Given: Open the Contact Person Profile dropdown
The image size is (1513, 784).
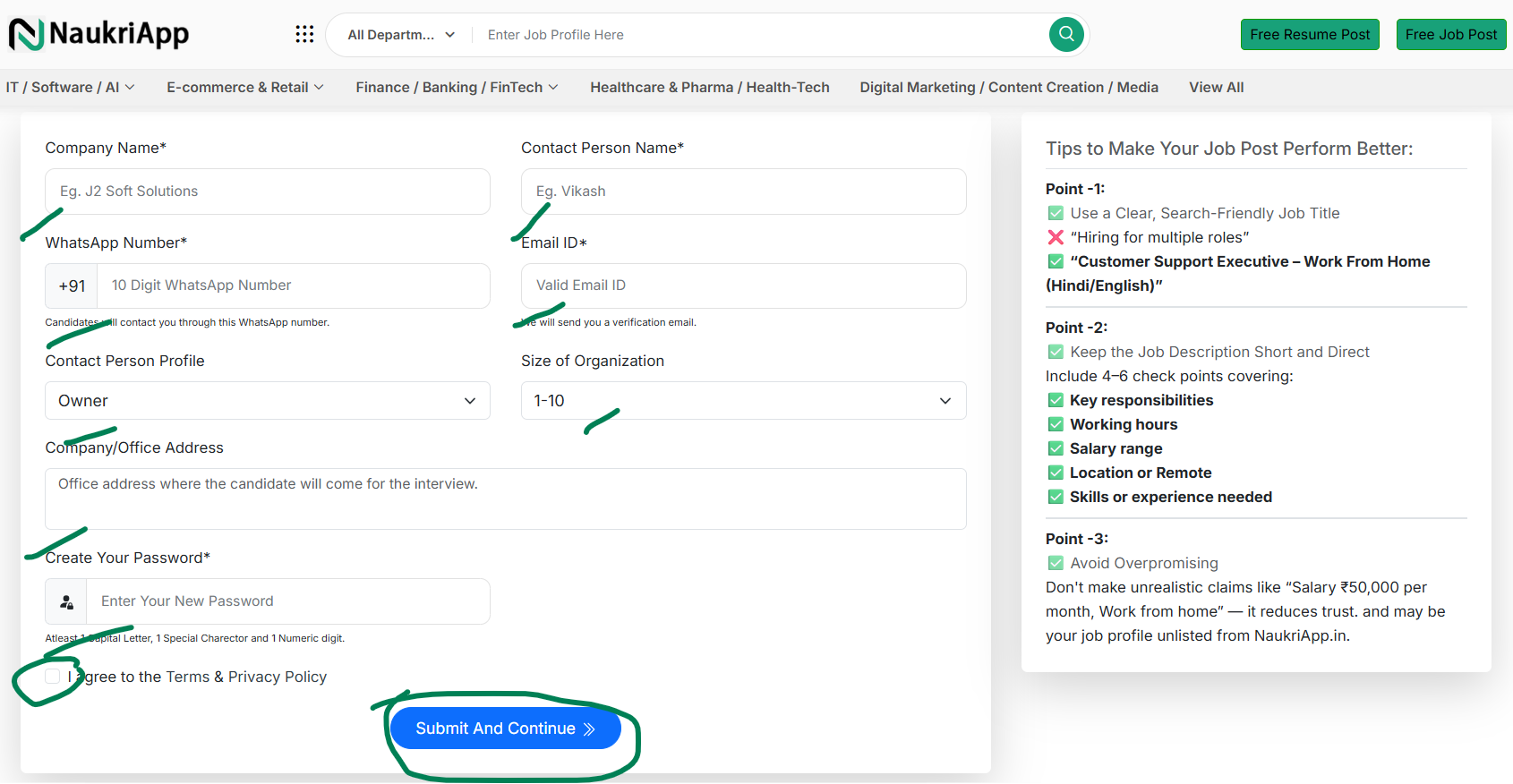Looking at the screenshot, I should 267,401.
